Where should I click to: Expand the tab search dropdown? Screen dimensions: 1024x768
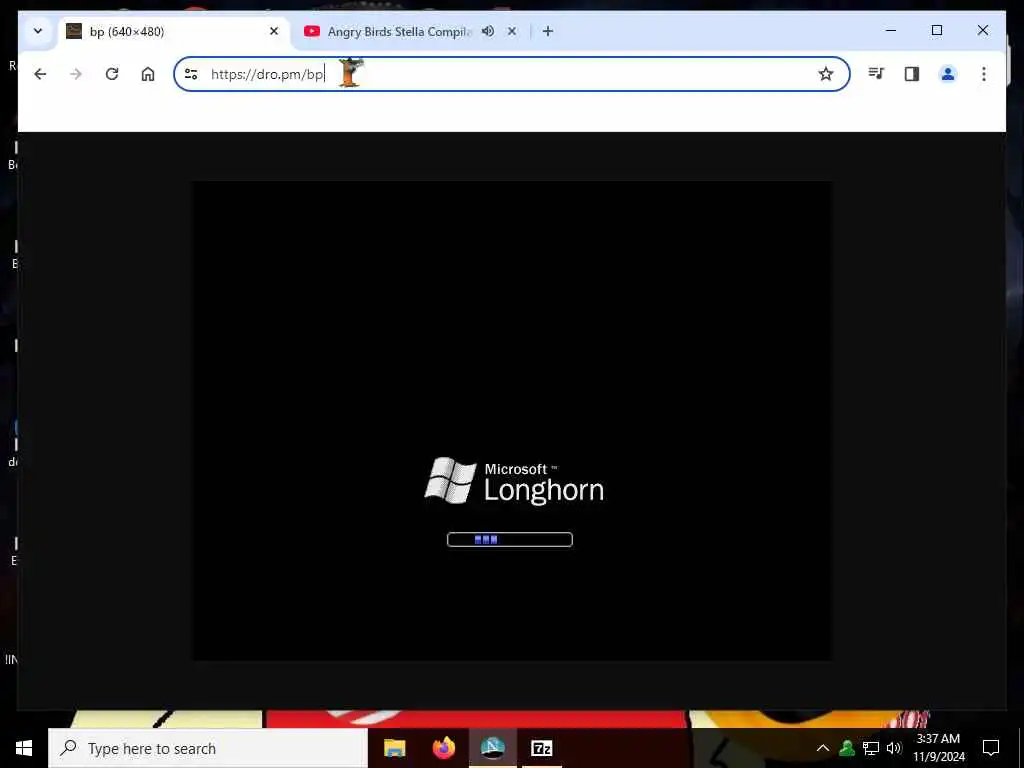click(38, 31)
